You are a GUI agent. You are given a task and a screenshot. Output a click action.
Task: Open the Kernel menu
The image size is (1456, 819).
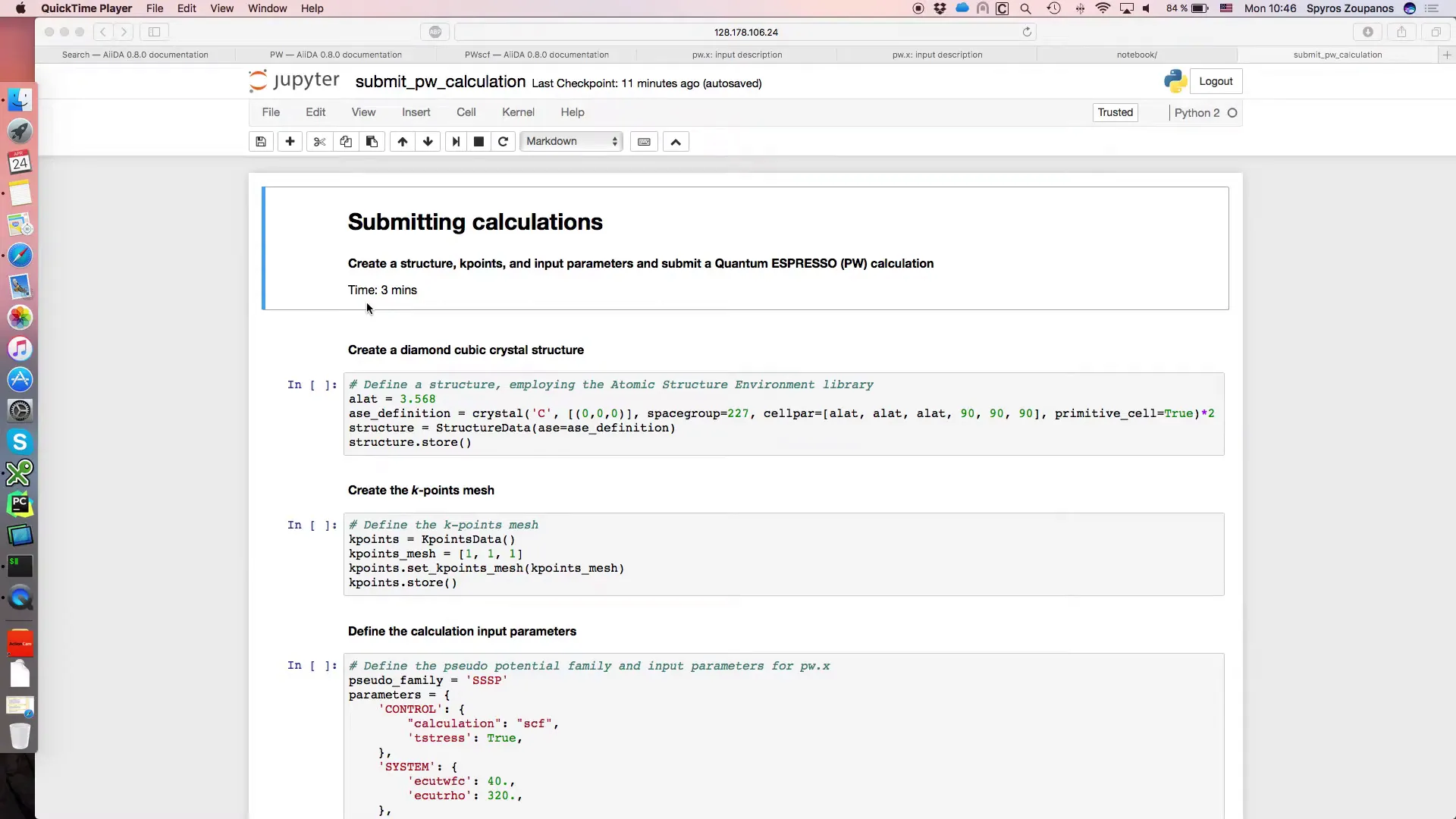(518, 112)
